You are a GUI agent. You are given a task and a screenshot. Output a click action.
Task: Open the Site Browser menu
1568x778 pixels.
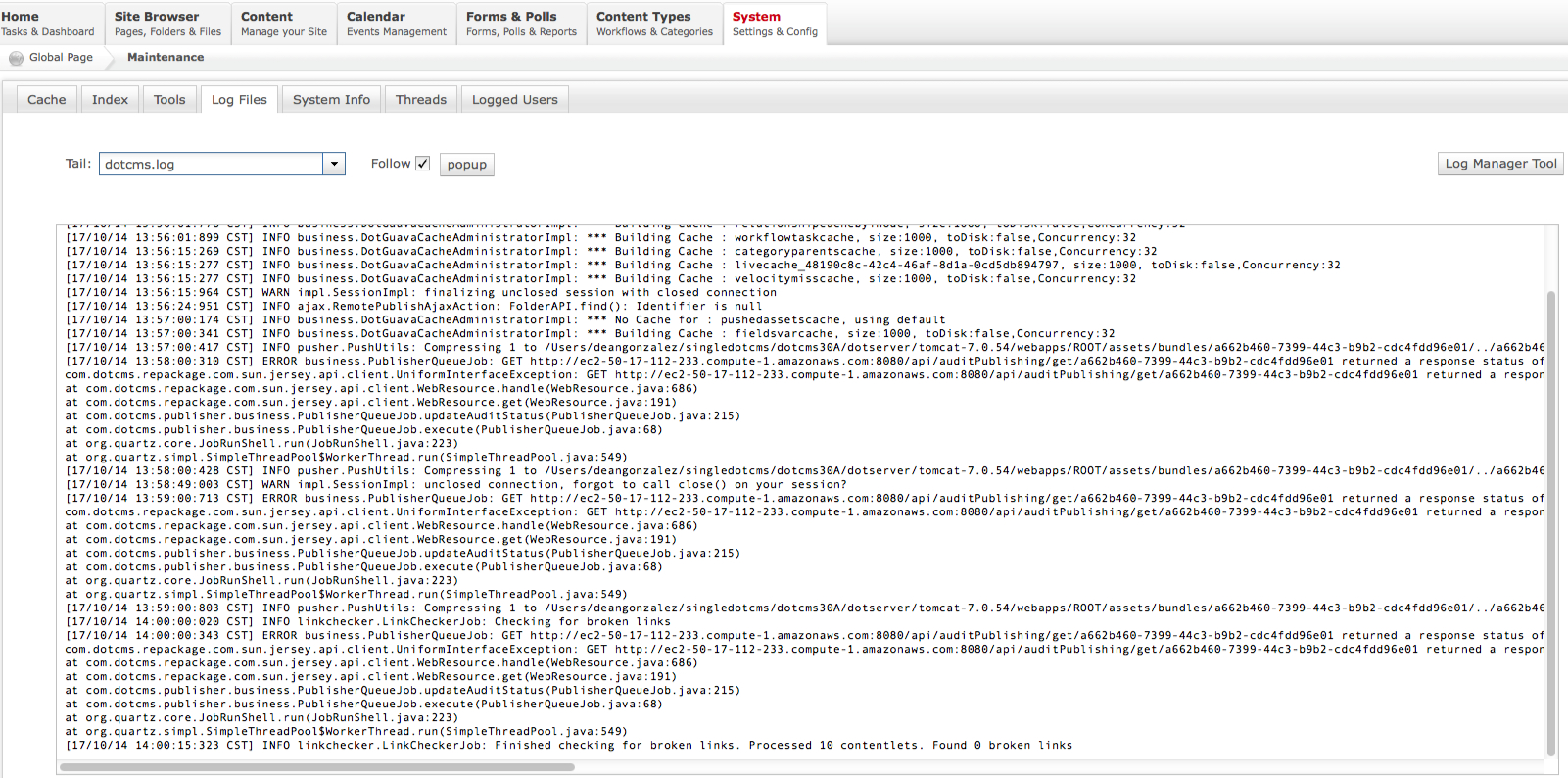pyautogui.click(x=166, y=24)
